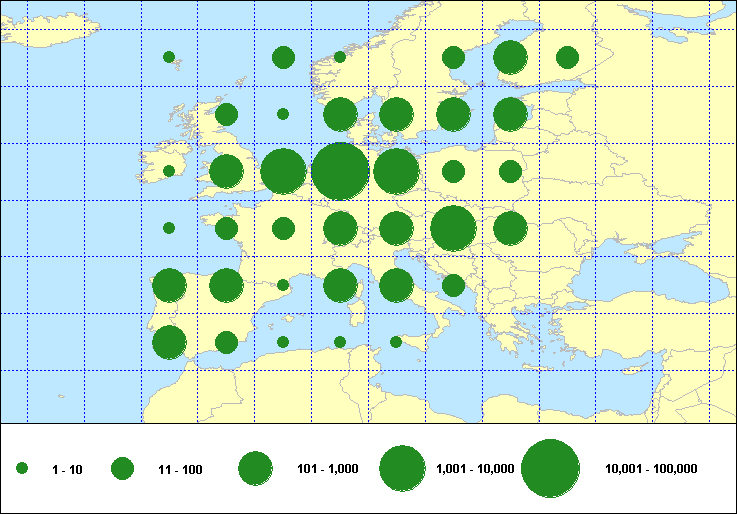
Task: Click the largest circle over the Netherlands
Action: pyautogui.click(x=340, y=171)
